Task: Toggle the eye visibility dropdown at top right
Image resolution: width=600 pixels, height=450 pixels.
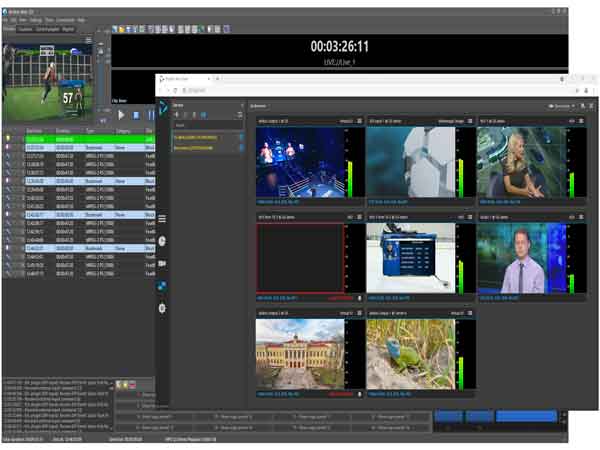Action: (561, 106)
